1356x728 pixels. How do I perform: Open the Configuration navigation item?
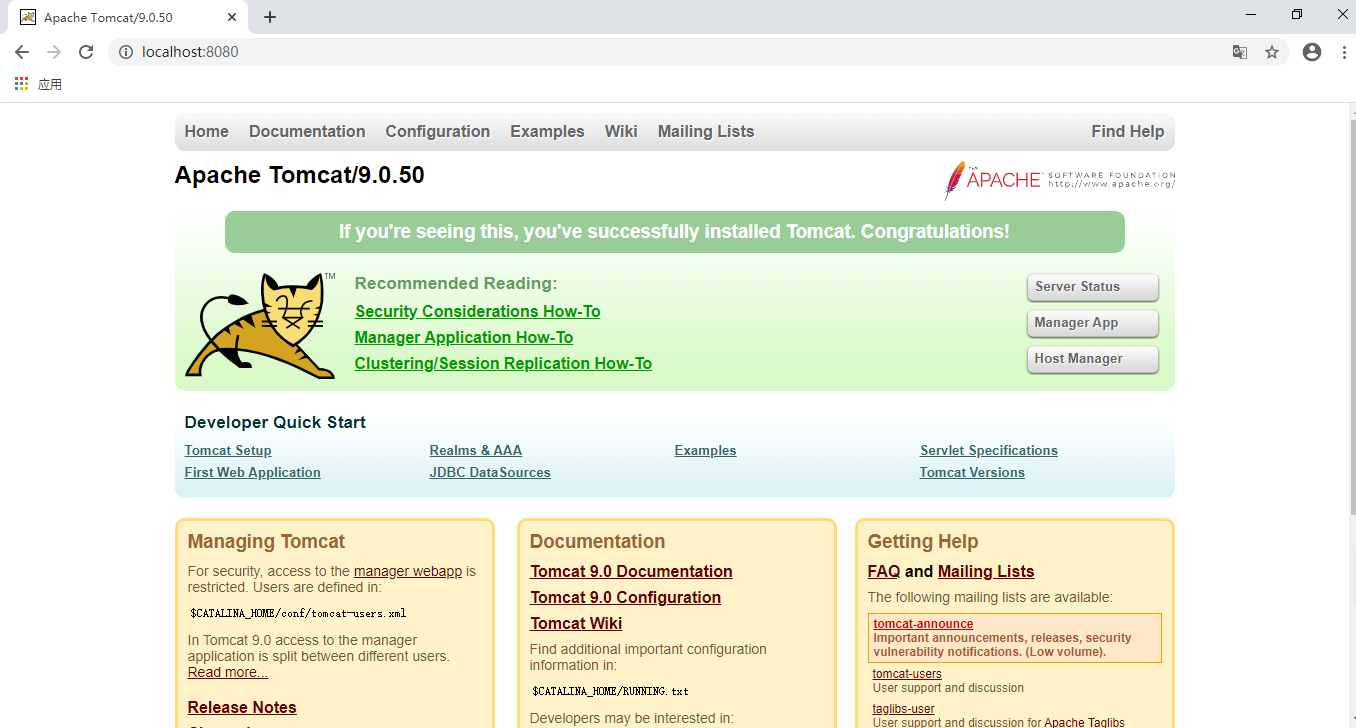click(438, 131)
